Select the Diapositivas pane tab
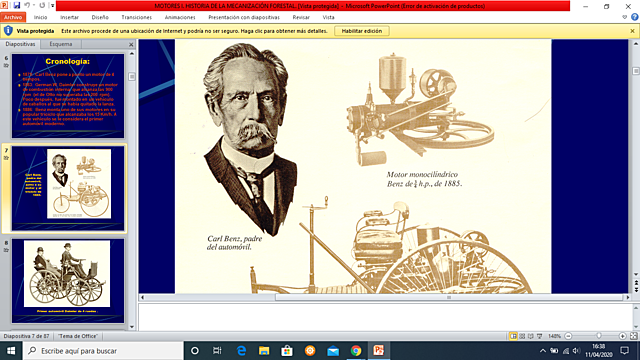 tap(20, 44)
